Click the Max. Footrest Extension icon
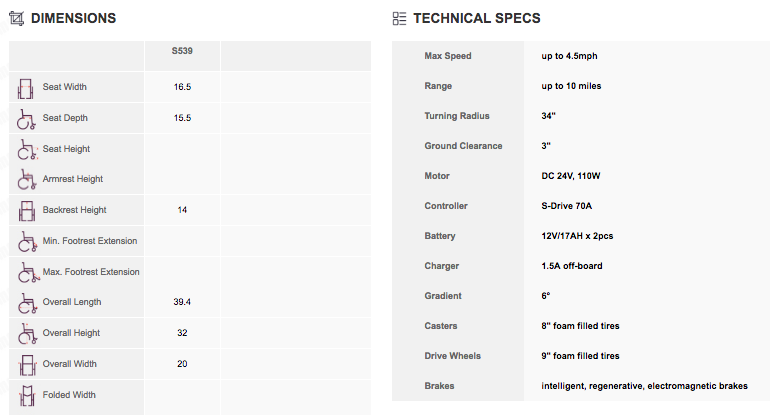Viewport: 770px width, 415px height. click(28, 273)
